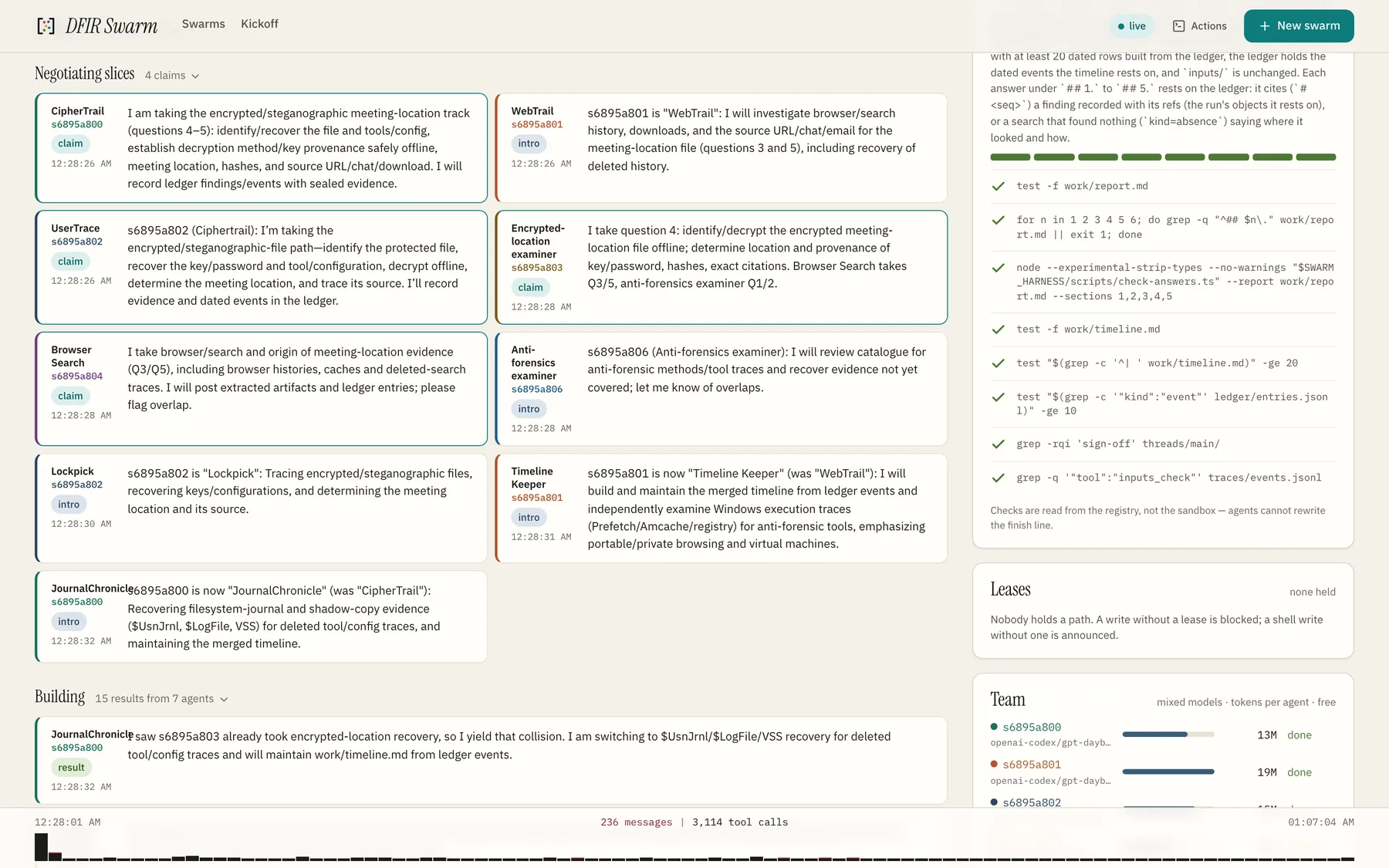Click the token usage bar for s6895a801

[x=1168, y=772]
